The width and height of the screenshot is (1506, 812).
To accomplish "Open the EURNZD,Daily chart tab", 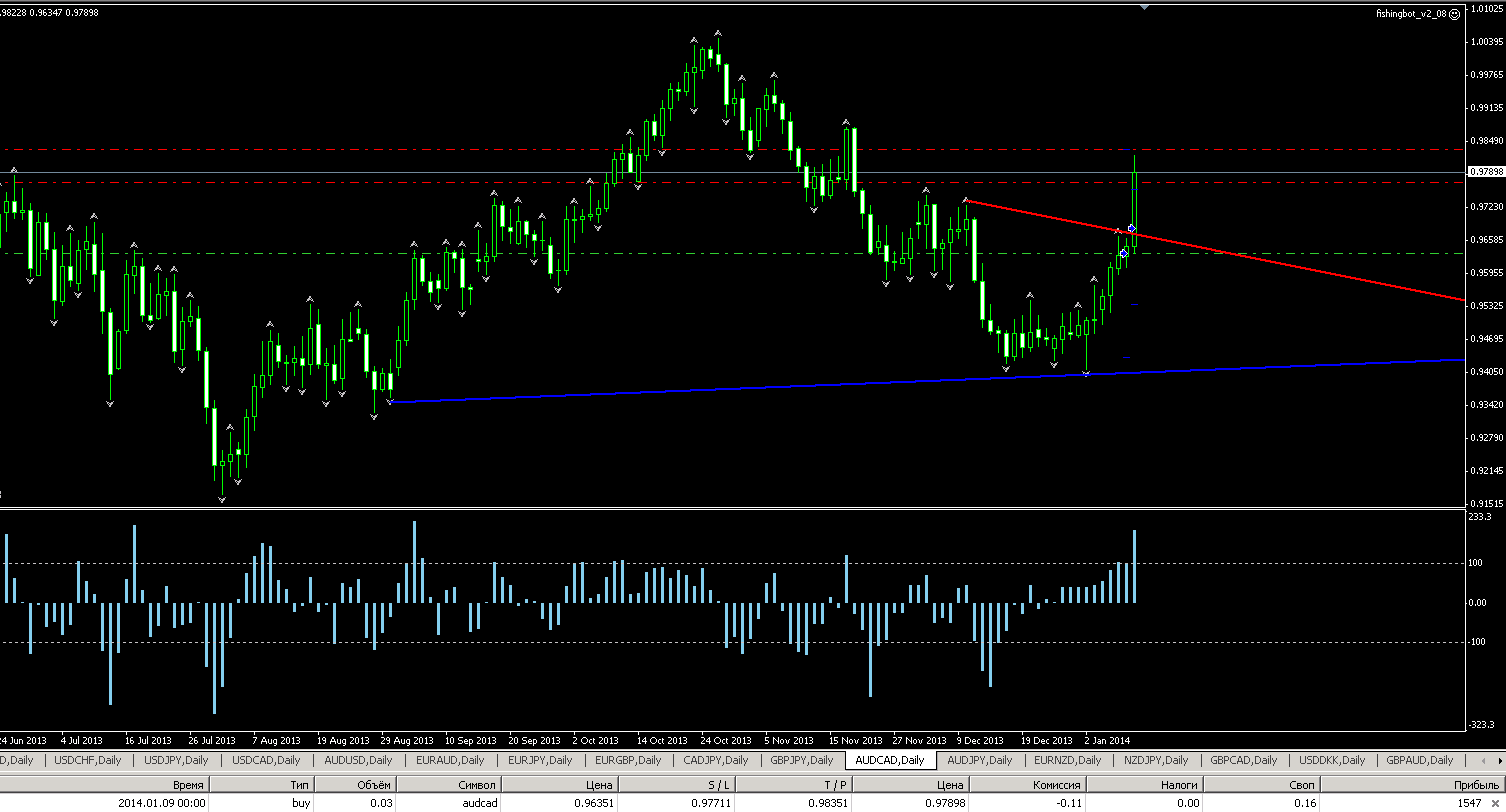I will pos(1069,761).
